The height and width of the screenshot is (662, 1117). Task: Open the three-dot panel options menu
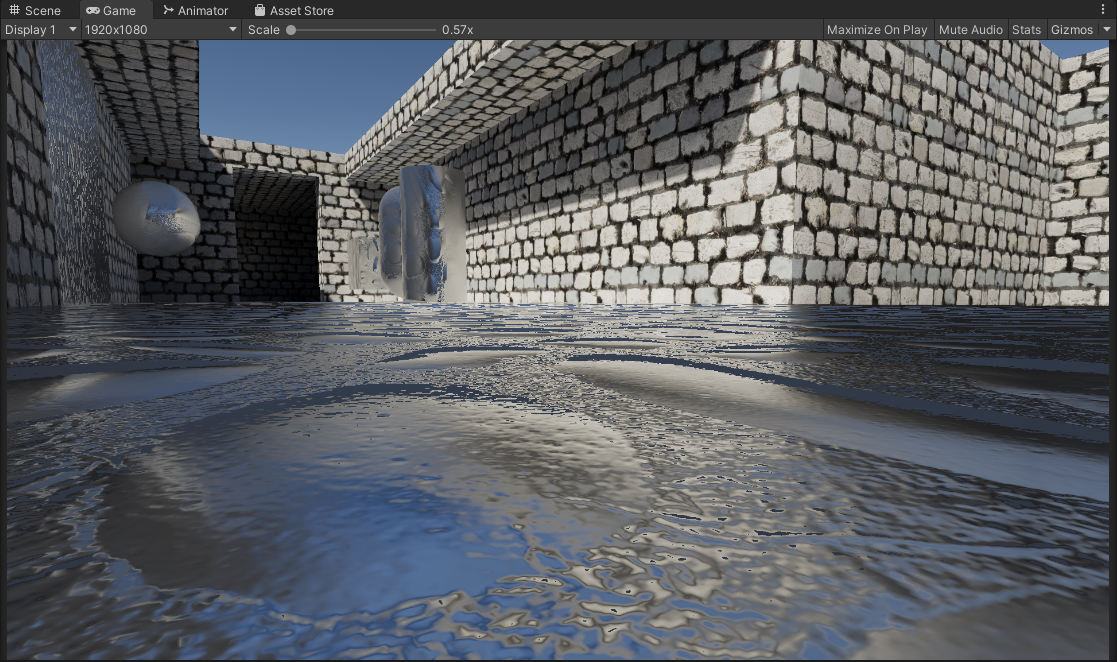(1103, 10)
